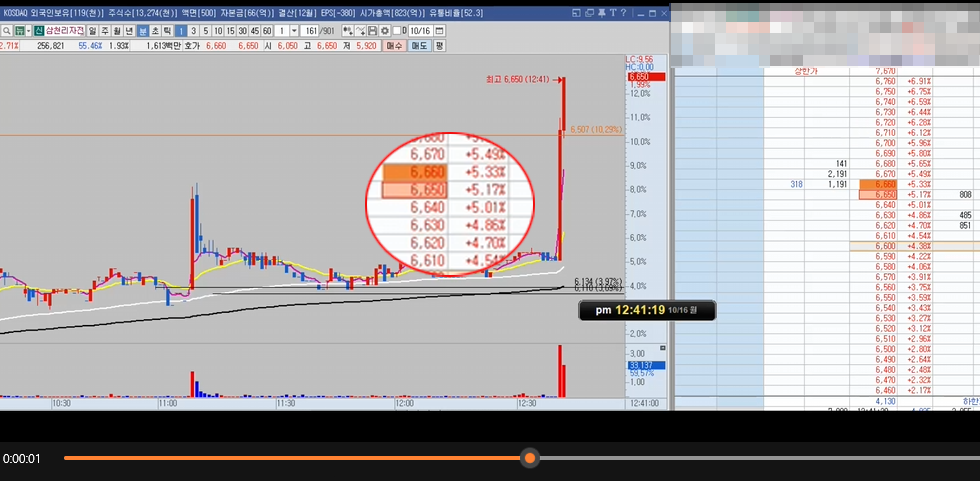Viewport: 980px width, 481px height.
Task: Click the 33,137 volume value tag
Action: (x=646, y=365)
